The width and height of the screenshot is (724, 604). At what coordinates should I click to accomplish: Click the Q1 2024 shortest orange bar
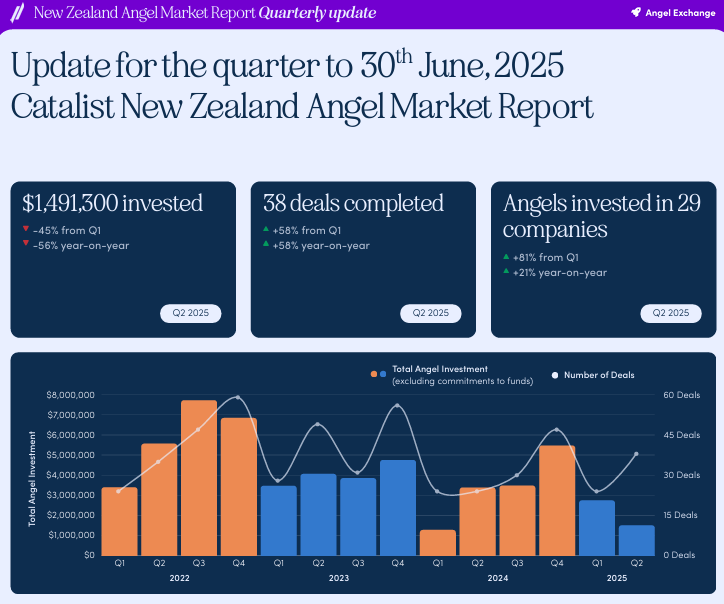[x=438, y=543]
